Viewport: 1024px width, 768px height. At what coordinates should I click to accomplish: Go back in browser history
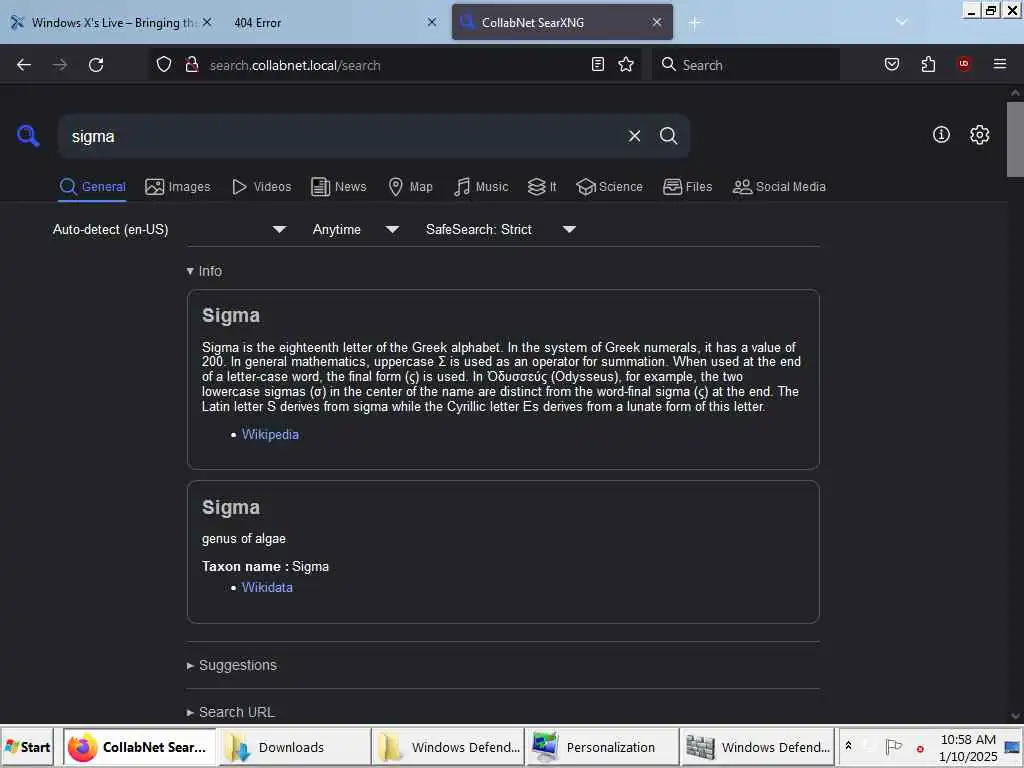24,65
